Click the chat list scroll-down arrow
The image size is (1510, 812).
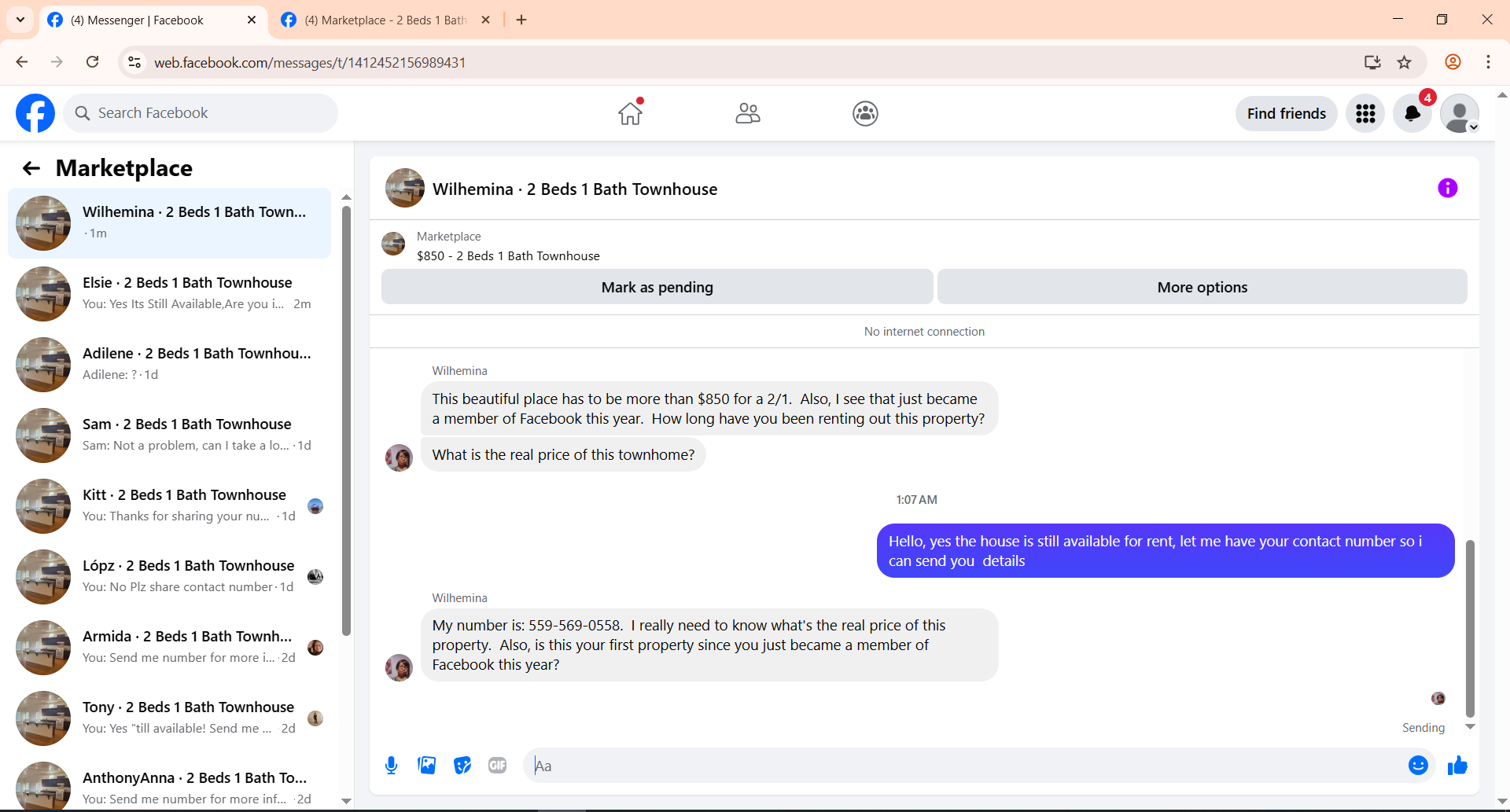pyautogui.click(x=346, y=801)
